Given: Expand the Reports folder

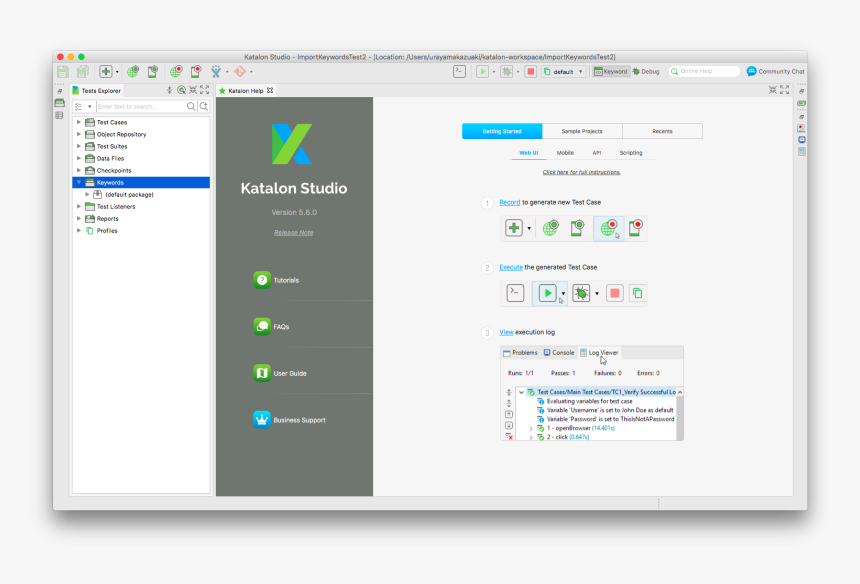Looking at the screenshot, I should (x=79, y=218).
